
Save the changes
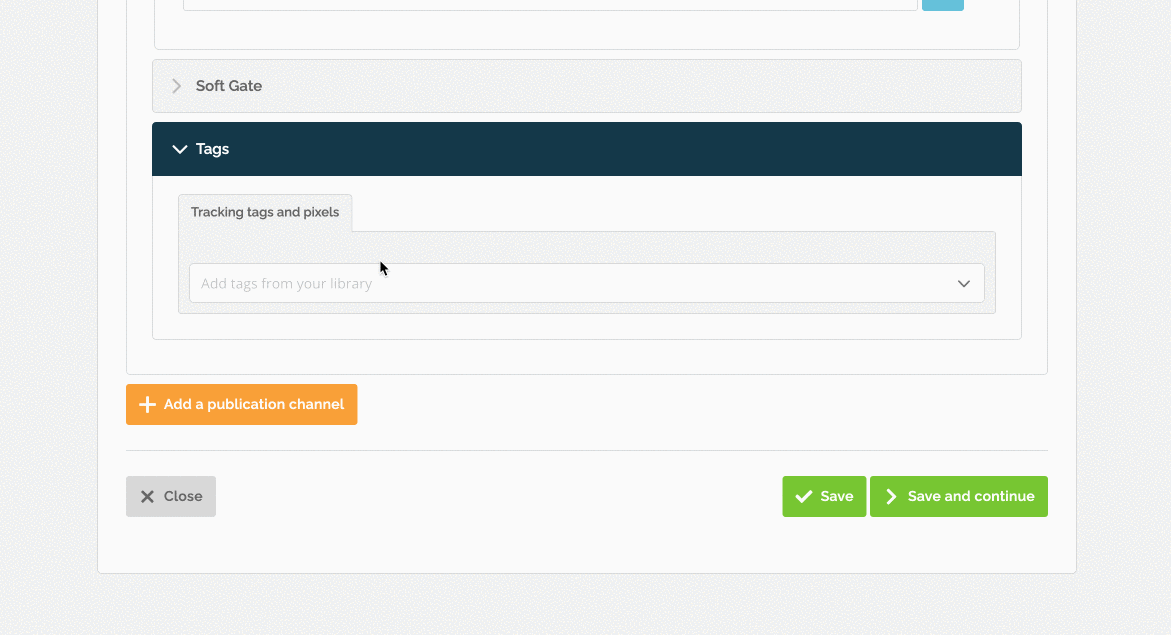point(824,496)
